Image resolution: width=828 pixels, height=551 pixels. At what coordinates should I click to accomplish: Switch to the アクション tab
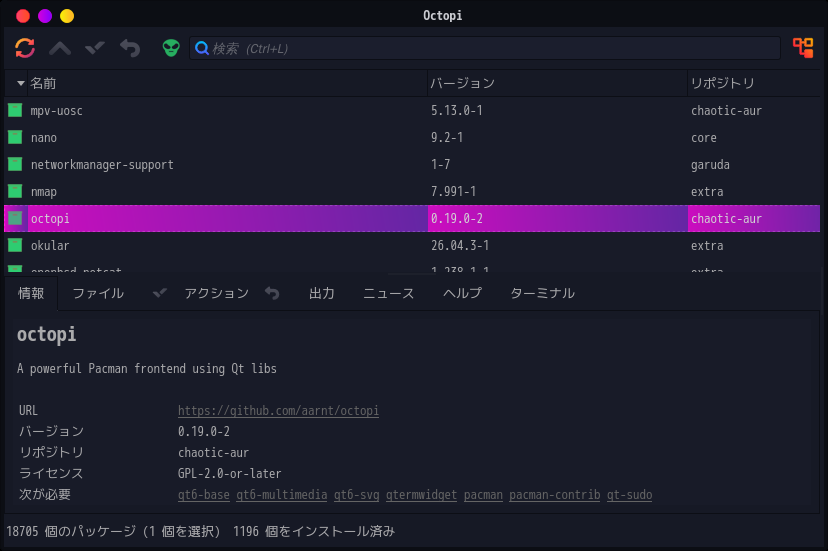217,293
